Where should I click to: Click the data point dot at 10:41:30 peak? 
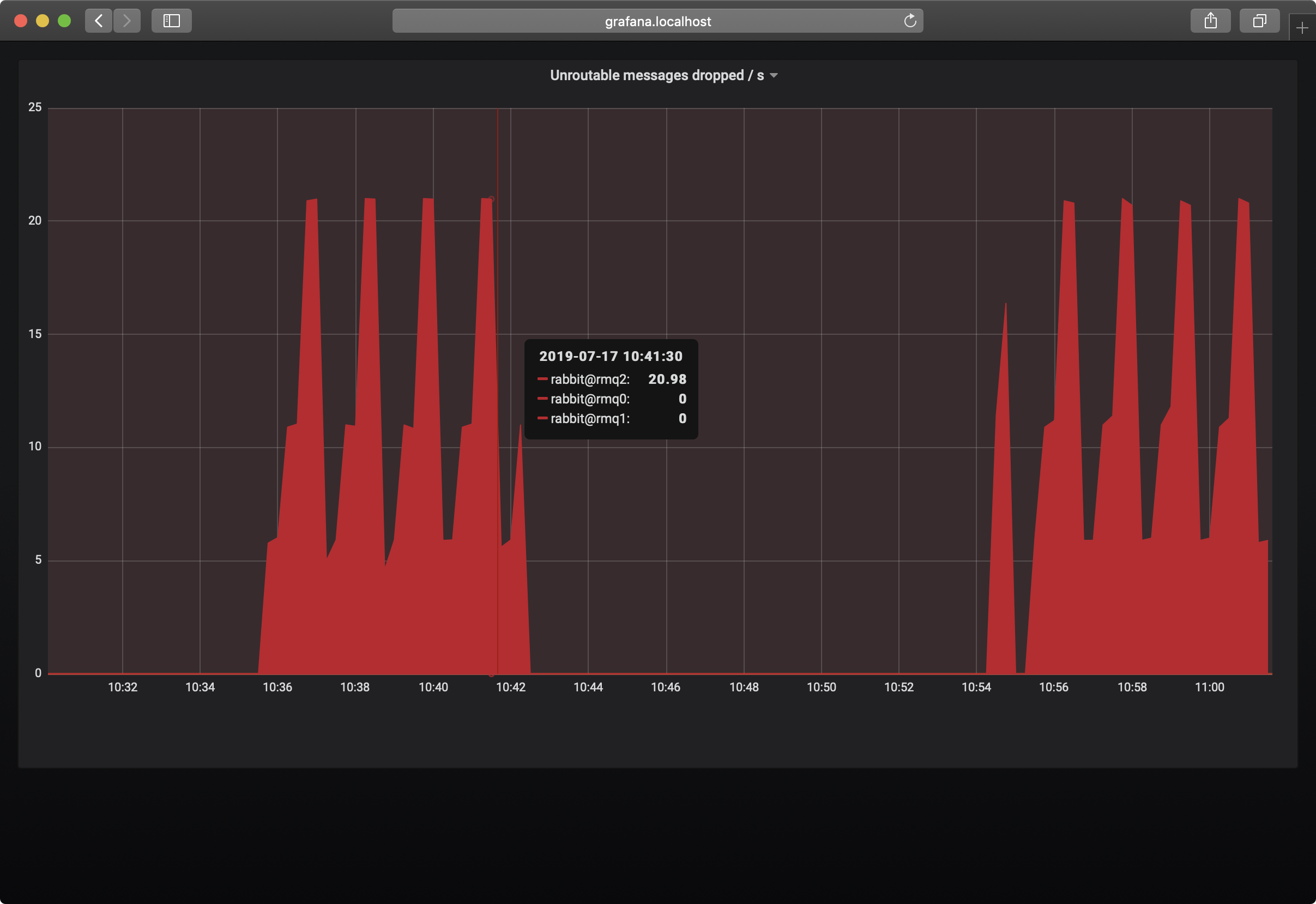pos(491,199)
